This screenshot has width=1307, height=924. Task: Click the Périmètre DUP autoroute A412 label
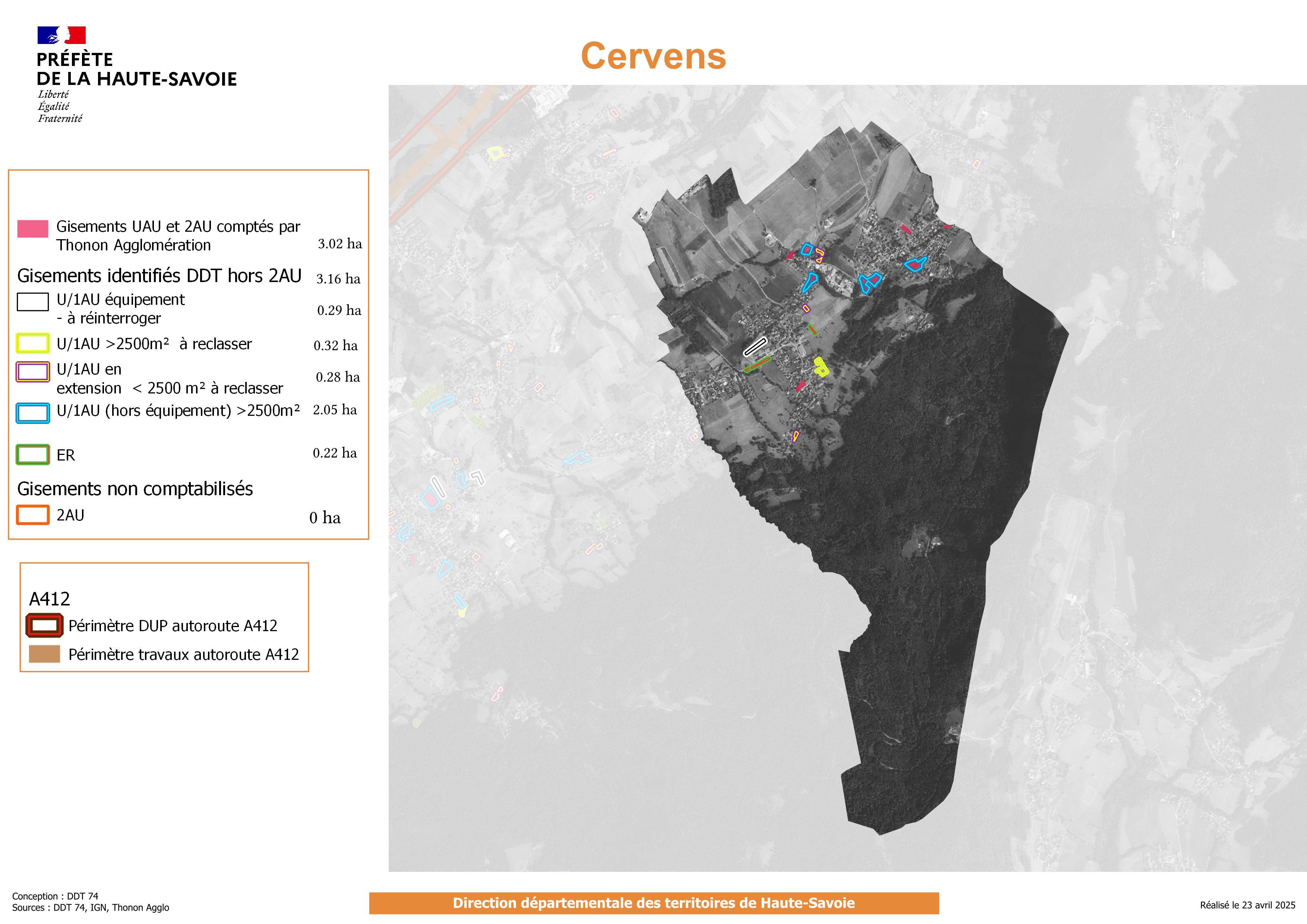[173, 626]
